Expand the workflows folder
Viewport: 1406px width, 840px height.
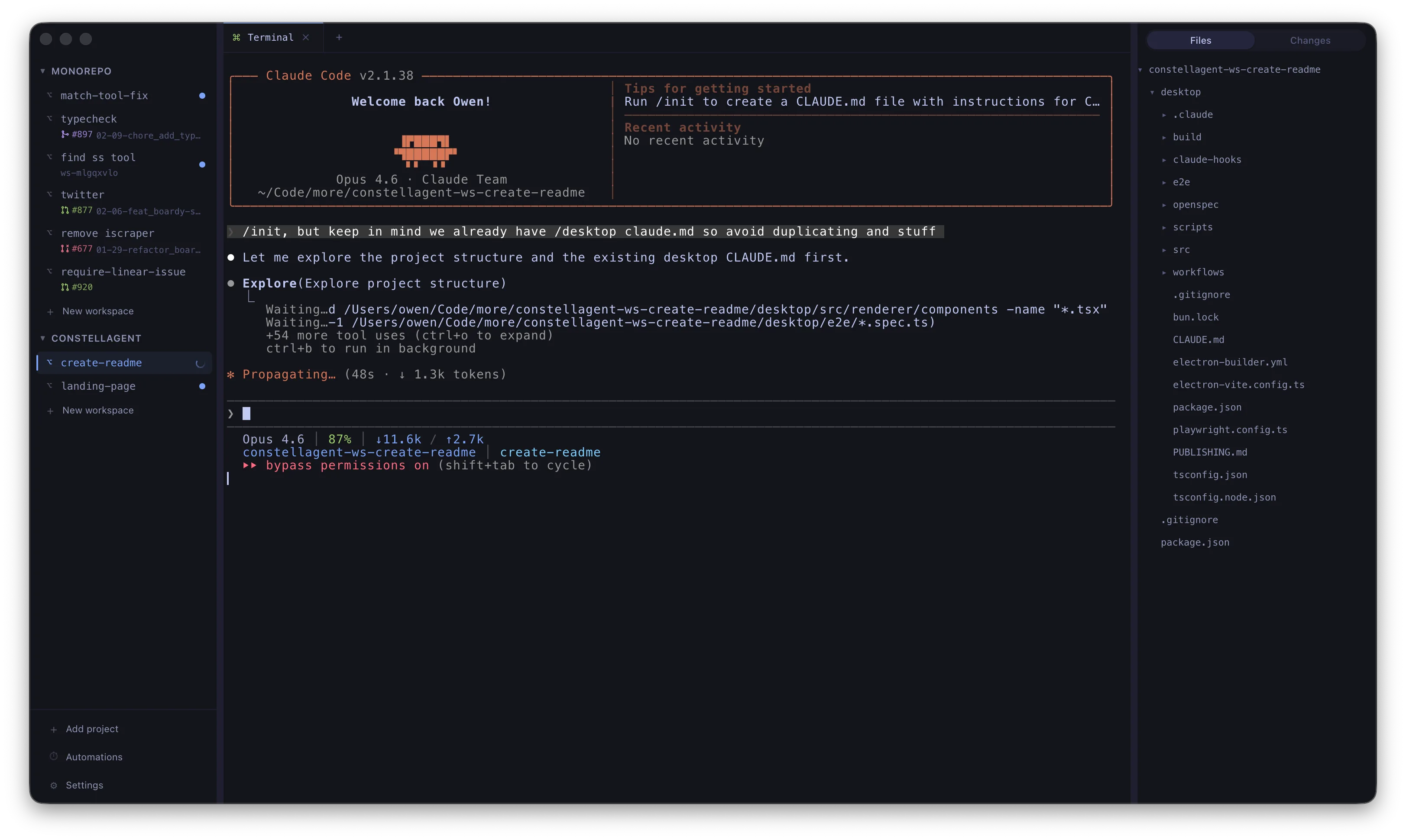point(1163,273)
